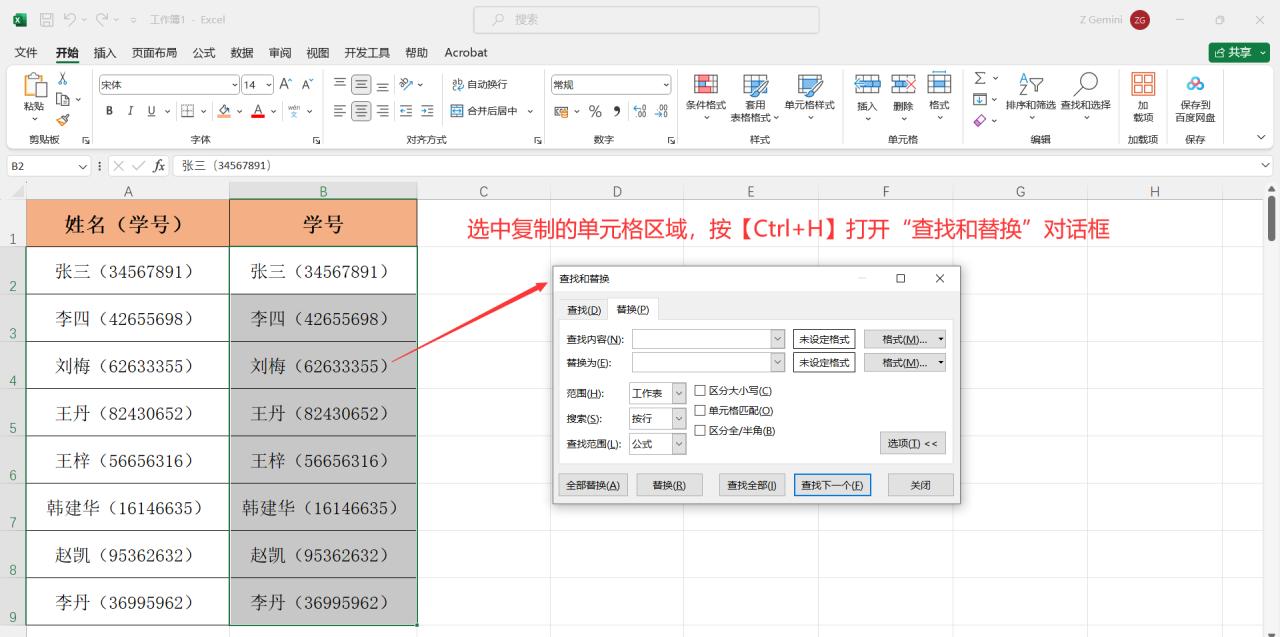Image resolution: width=1280 pixels, height=637 pixels.
Task: Click the Format Painter brush icon
Action: 62,120
